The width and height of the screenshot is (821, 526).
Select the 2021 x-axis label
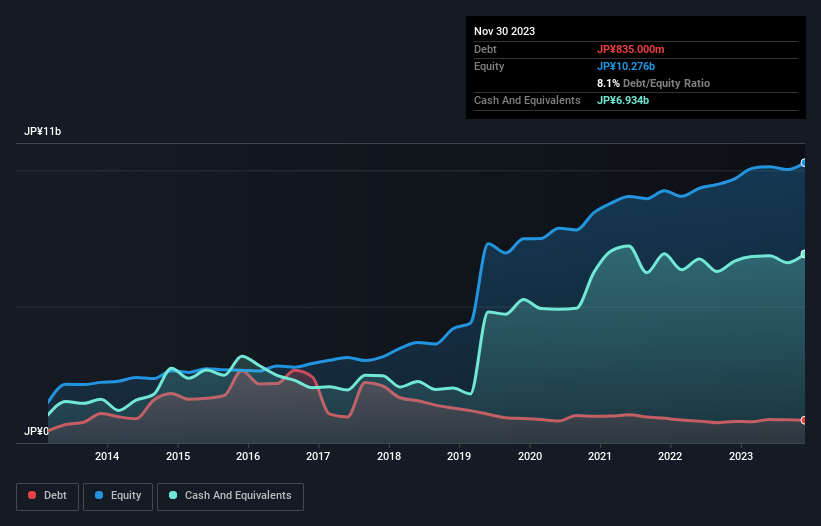600,456
